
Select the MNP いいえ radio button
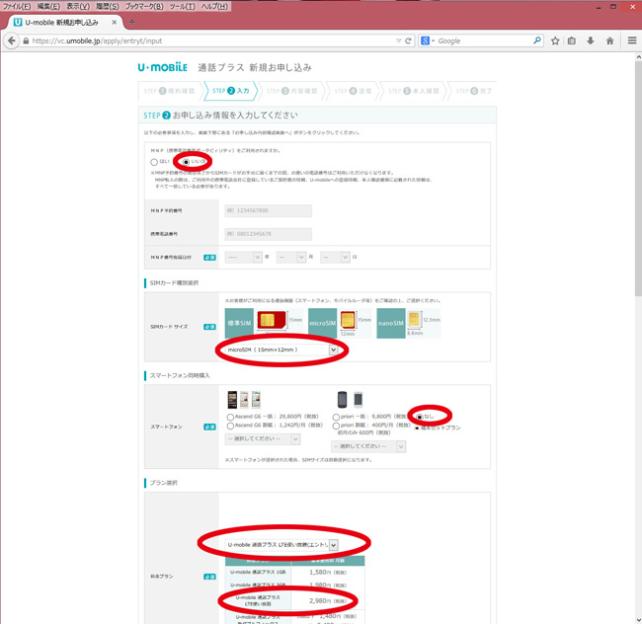click(186, 162)
